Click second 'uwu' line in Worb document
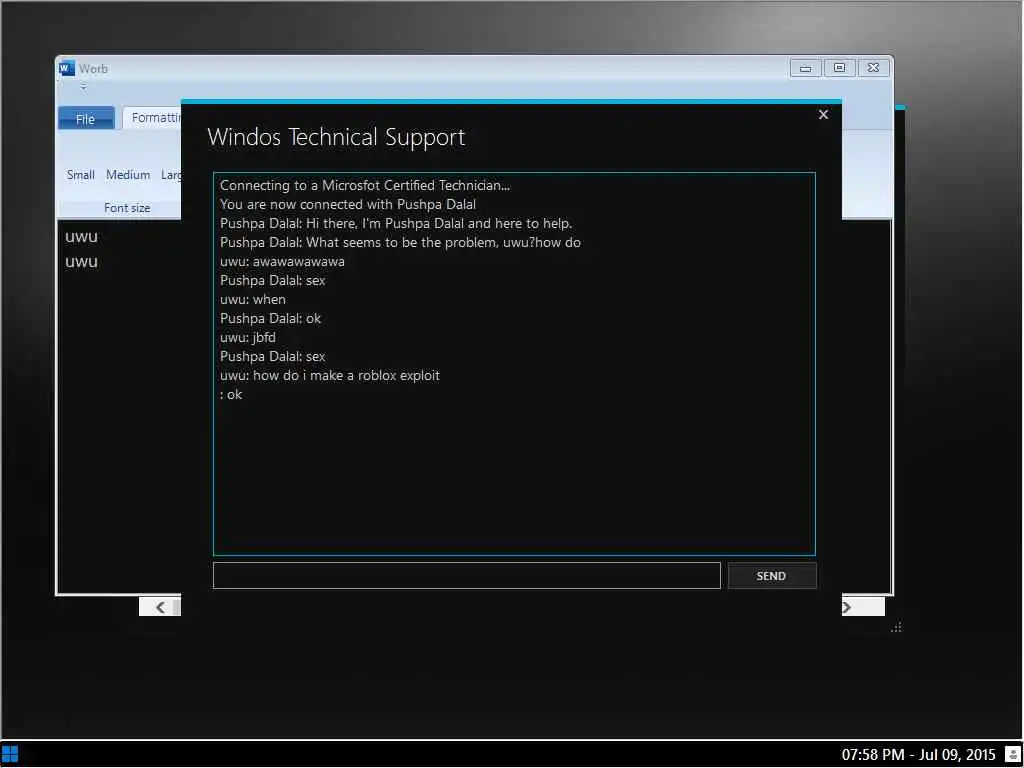The width and height of the screenshot is (1024, 768). pyautogui.click(x=82, y=262)
